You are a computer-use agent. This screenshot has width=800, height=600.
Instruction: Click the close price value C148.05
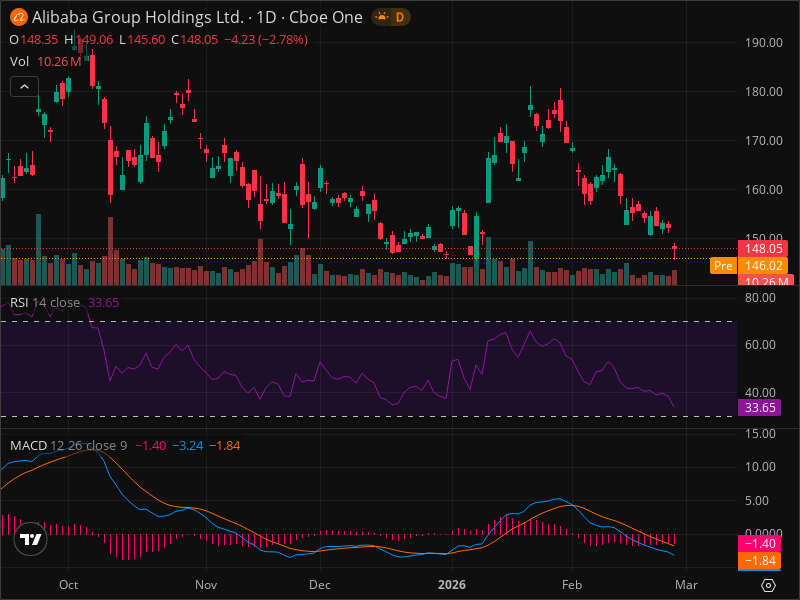point(194,40)
